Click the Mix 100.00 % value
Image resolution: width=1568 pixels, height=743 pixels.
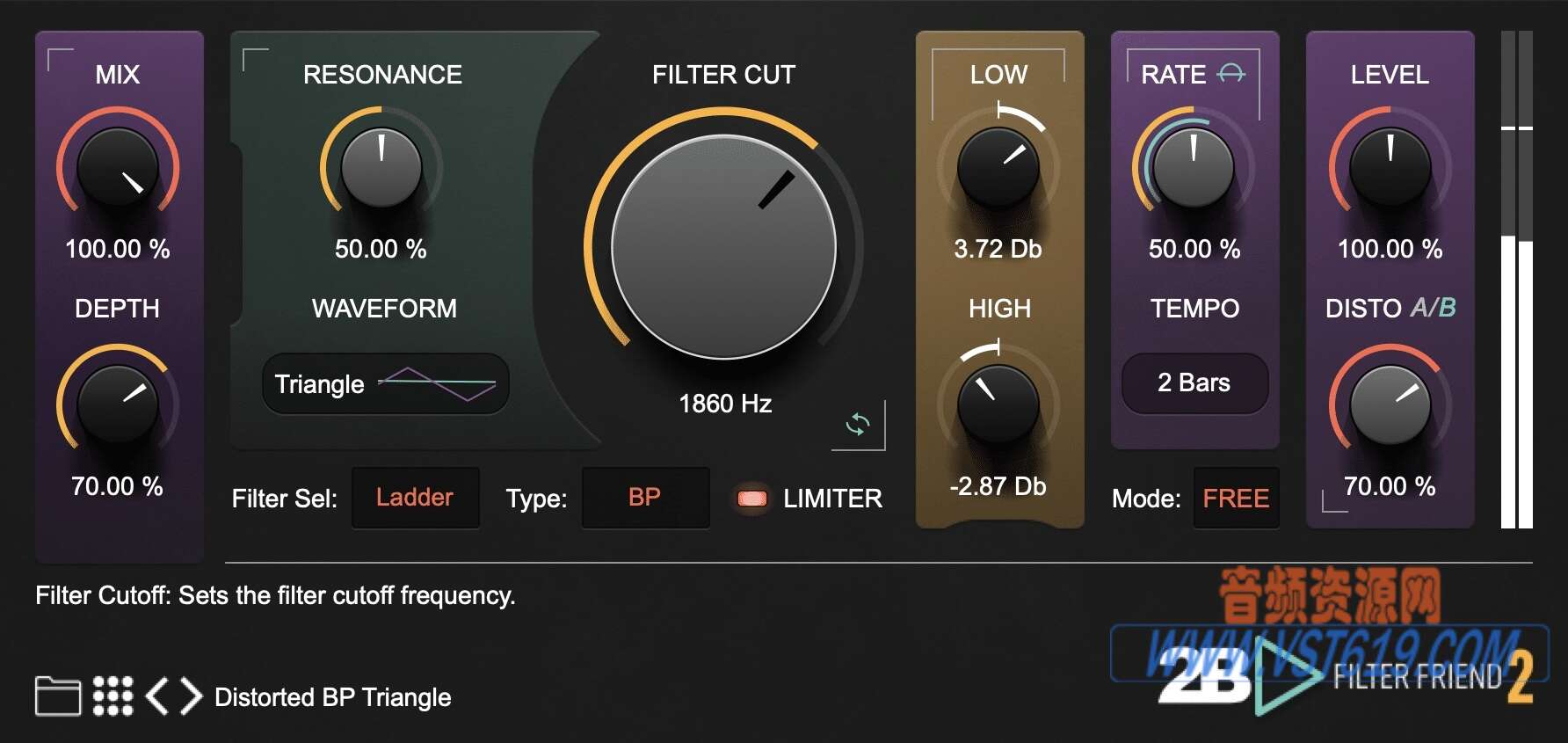(x=118, y=249)
